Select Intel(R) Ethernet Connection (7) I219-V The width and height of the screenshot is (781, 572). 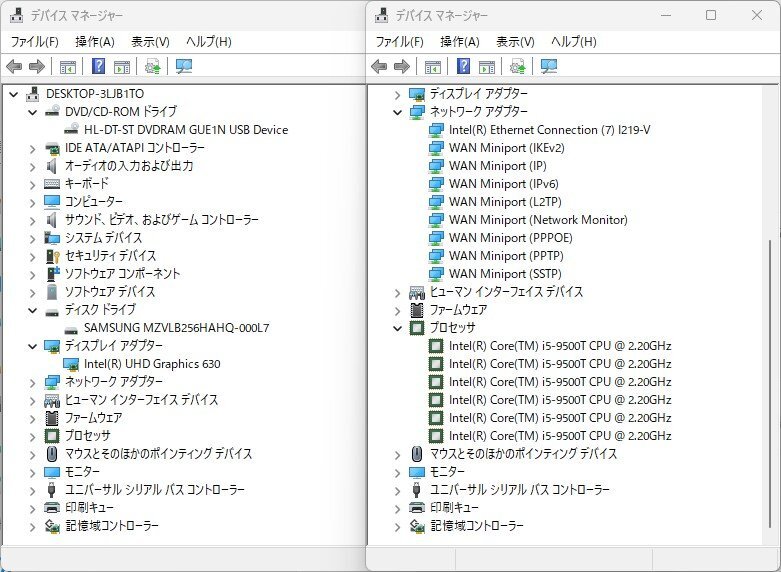click(x=549, y=130)
